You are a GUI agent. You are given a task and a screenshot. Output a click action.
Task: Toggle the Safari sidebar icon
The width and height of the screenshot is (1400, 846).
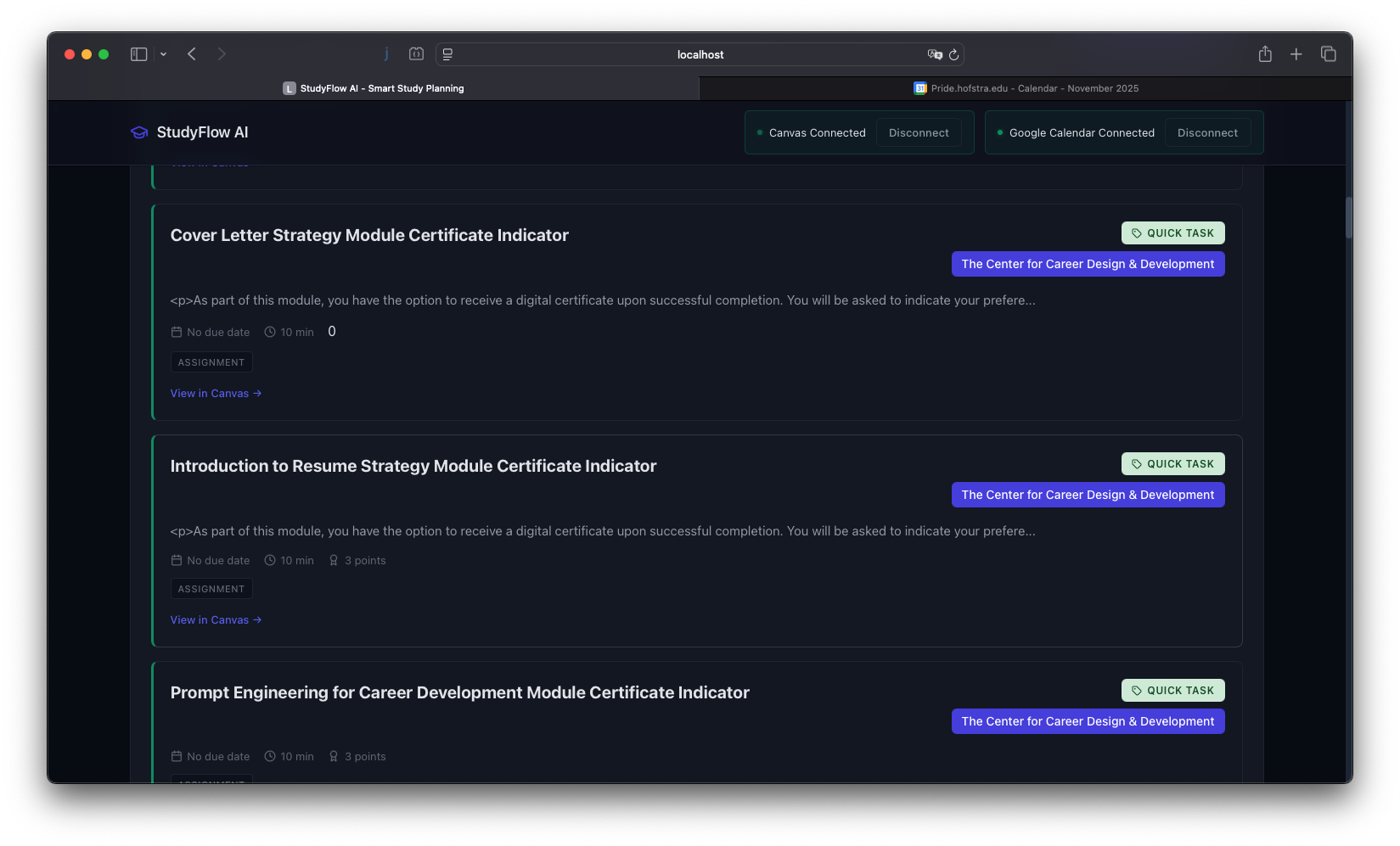(139, 54)
